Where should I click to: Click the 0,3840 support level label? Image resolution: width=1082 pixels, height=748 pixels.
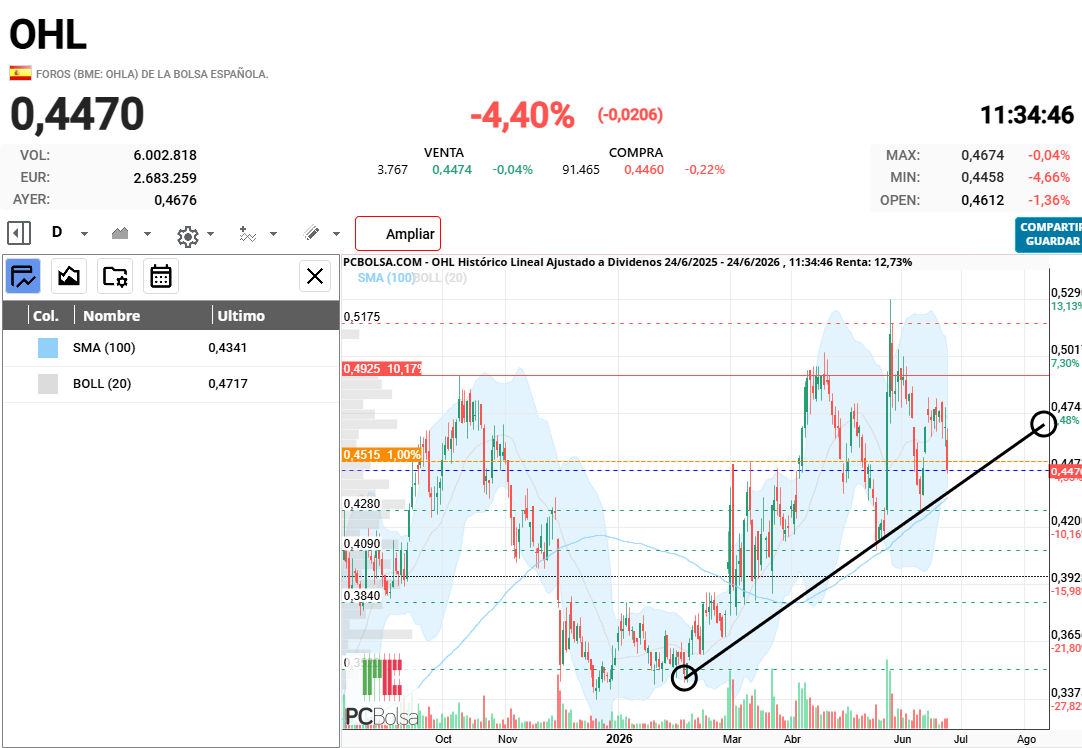coord(362,596)
